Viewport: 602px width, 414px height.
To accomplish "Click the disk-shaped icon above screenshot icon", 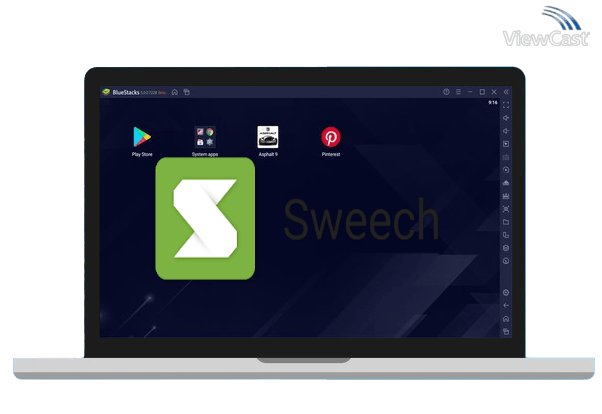I will 506,196.
